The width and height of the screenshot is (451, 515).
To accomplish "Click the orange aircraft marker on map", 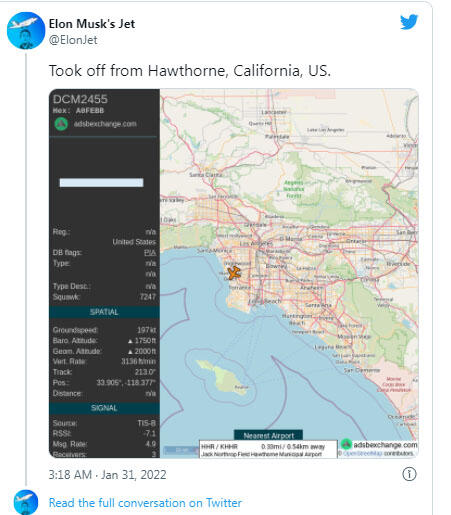I will [x=234, y=273].
